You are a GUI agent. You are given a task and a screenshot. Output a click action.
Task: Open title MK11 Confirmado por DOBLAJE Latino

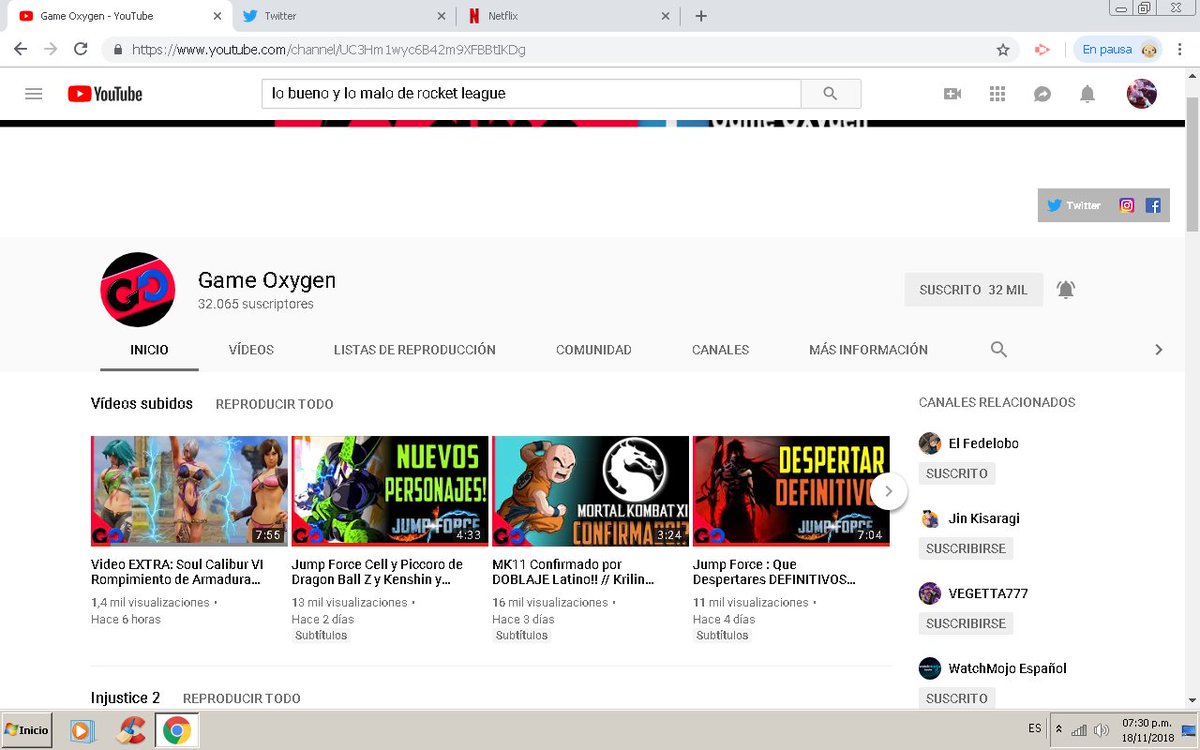click(x=573, y=572)
